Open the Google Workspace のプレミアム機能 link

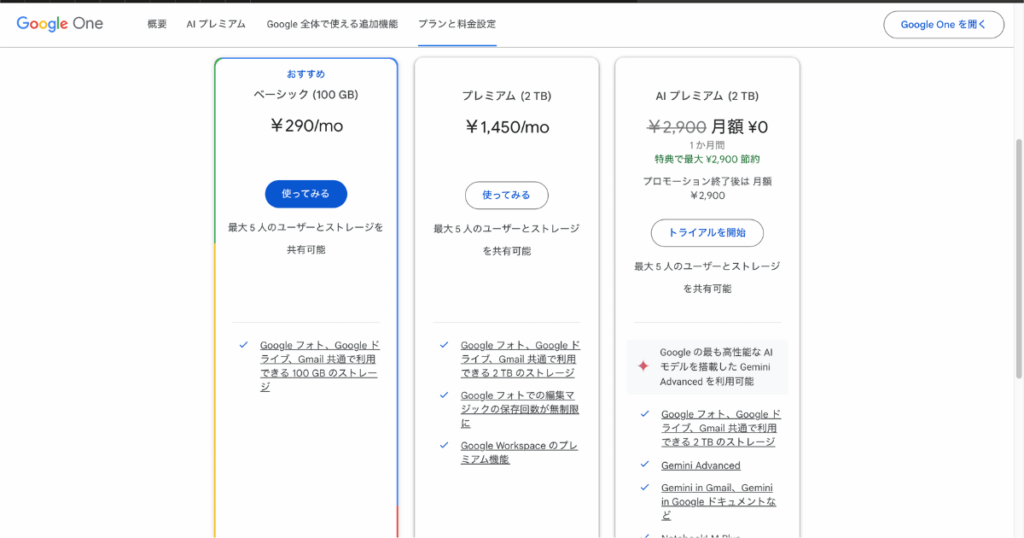[519, 452]
